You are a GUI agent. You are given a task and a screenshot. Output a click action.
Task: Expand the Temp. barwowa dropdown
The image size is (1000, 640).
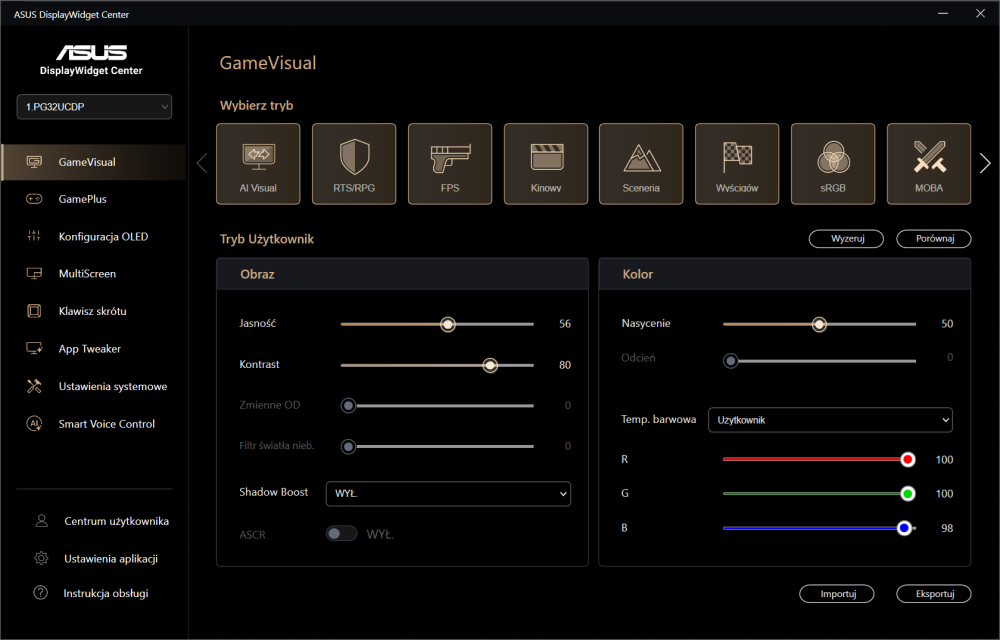click(x=830, y=420)
